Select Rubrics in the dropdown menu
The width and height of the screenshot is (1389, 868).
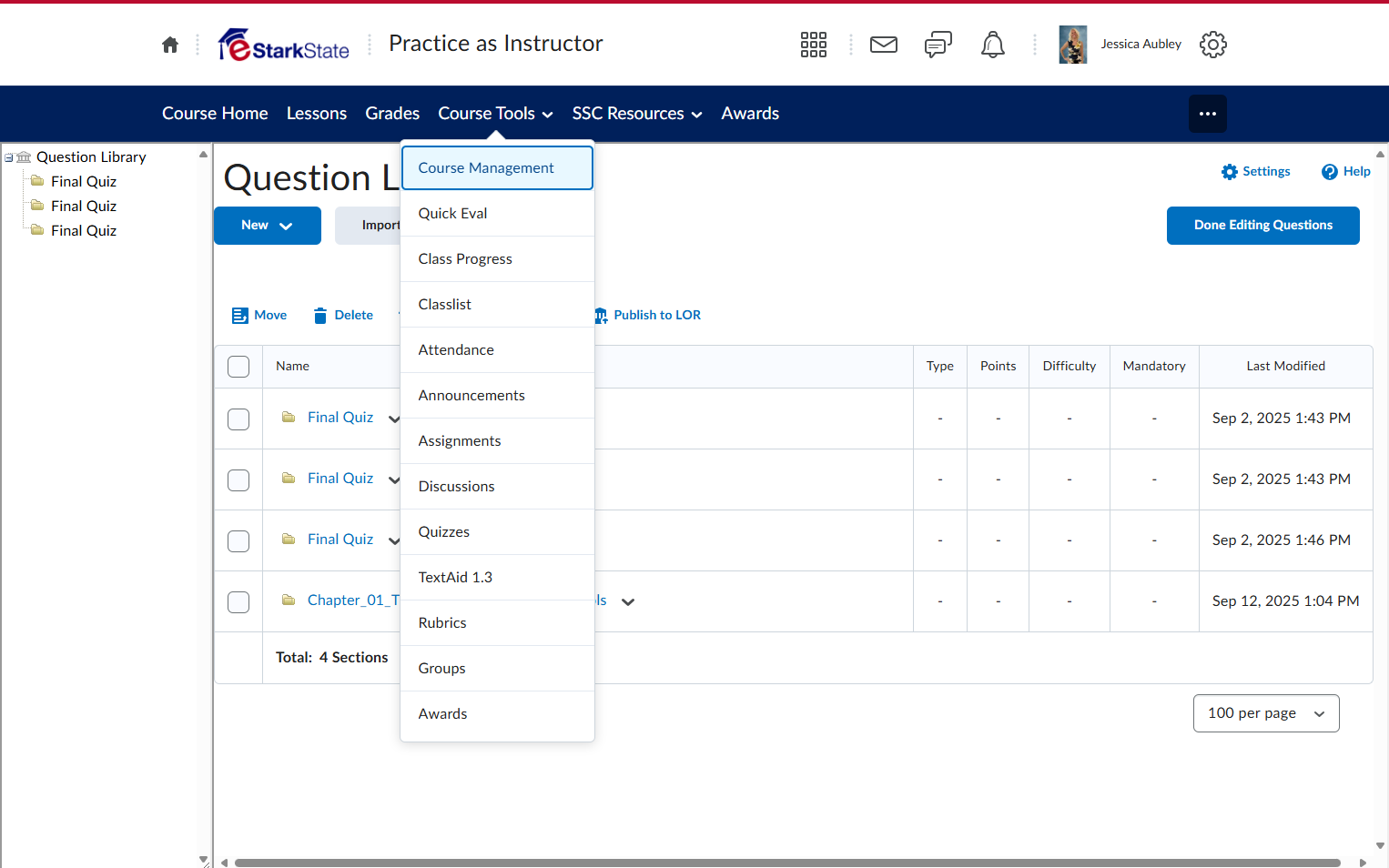tap(497, 623)
